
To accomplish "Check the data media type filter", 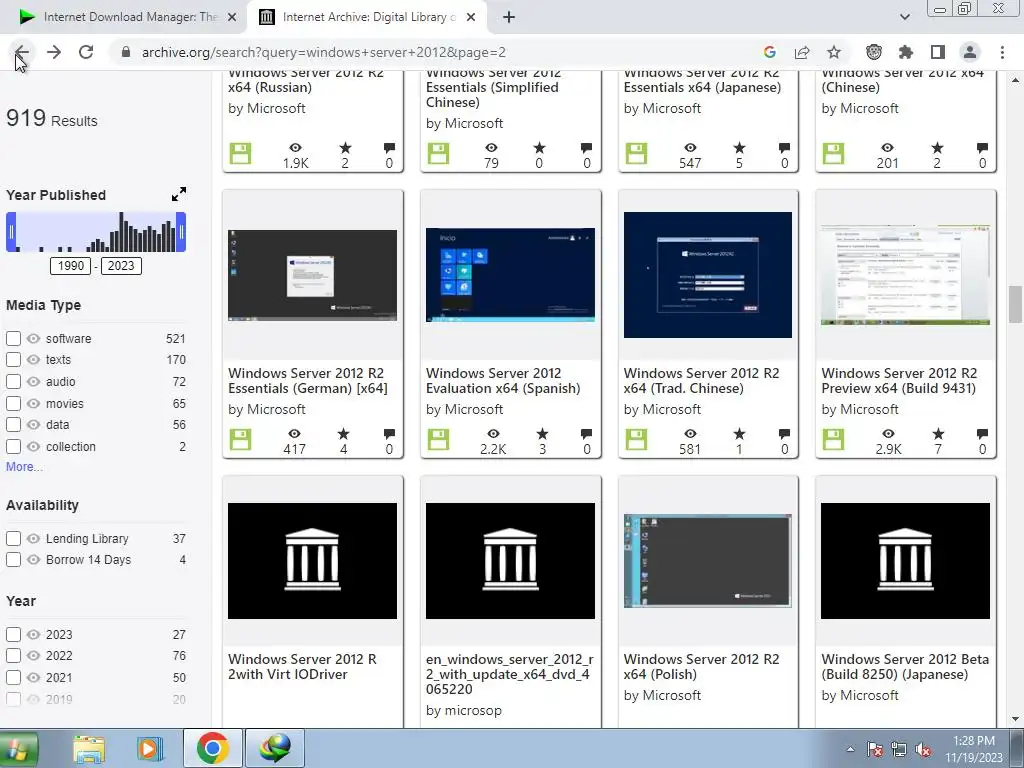I will tap(13, 424).
